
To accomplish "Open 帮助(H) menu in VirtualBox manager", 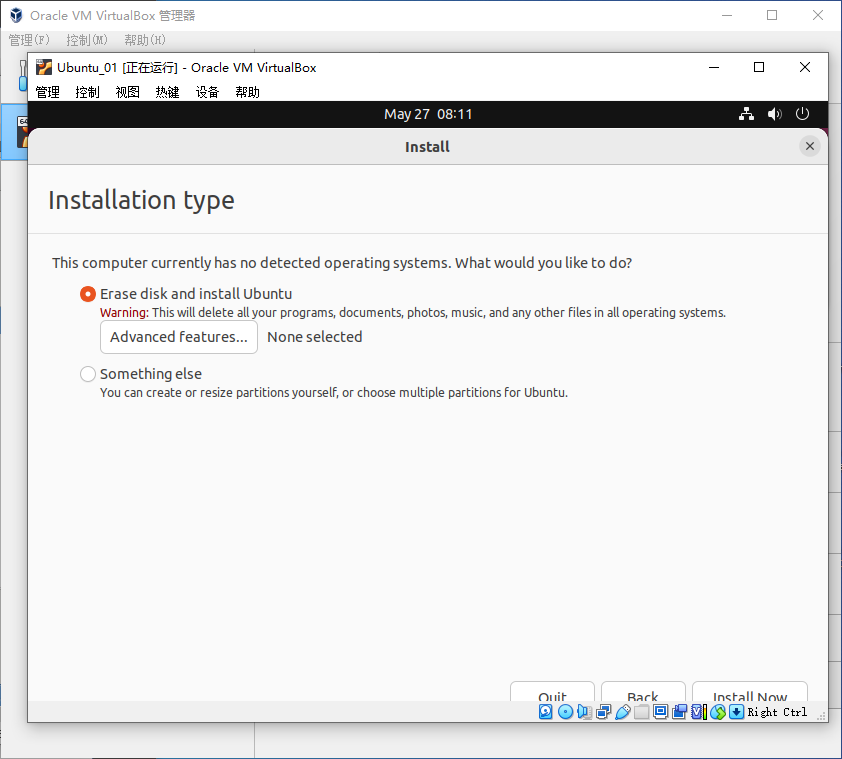I will [x=145, y=40].
